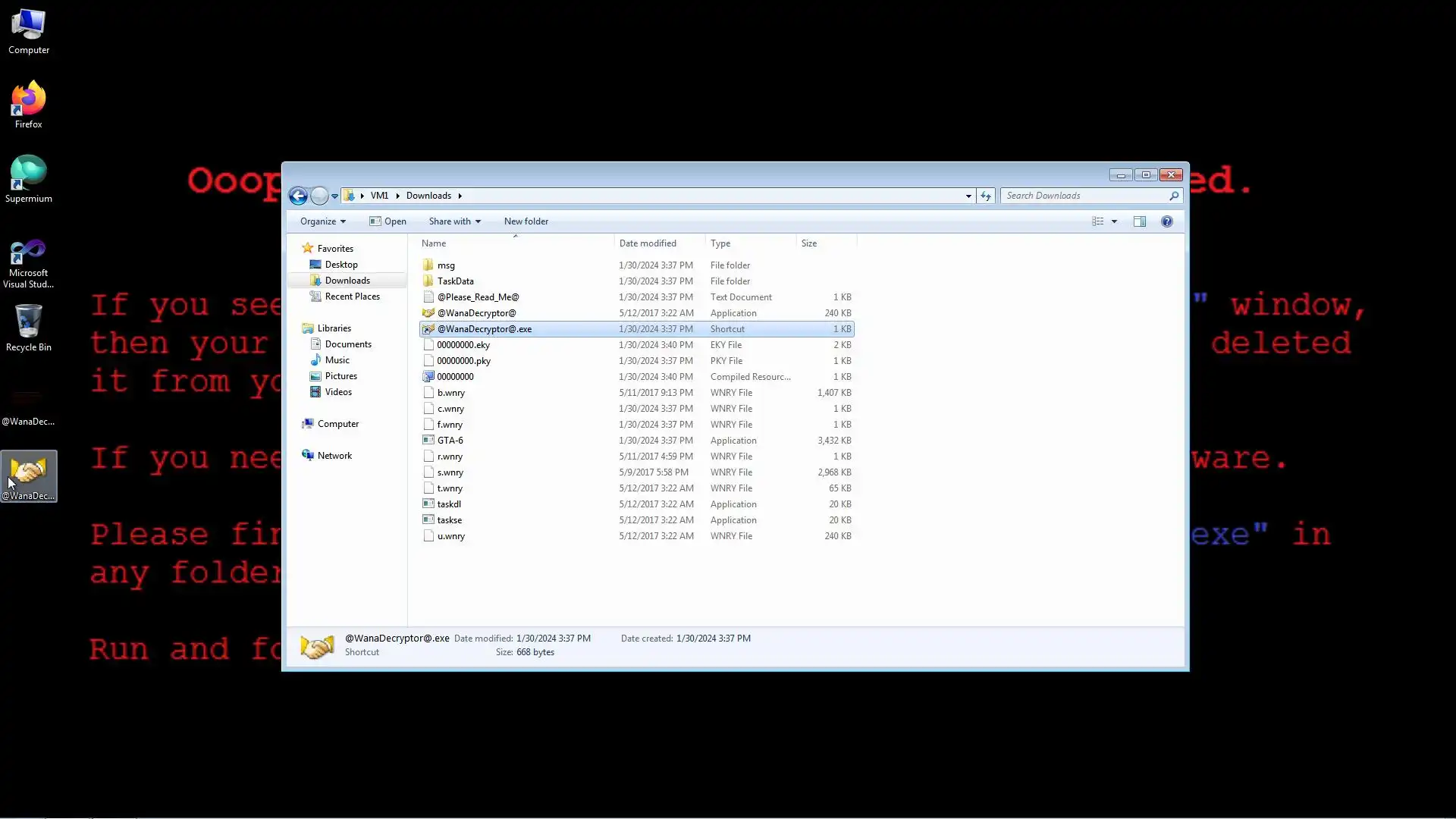Sort files by Date modified column

click(648, 243)
